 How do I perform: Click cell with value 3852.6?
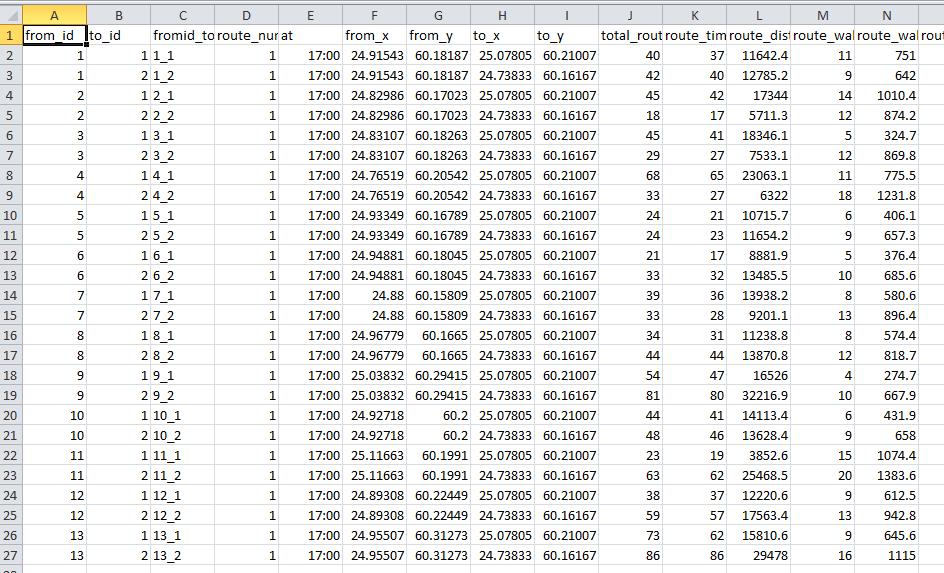[x=759, y=456]
